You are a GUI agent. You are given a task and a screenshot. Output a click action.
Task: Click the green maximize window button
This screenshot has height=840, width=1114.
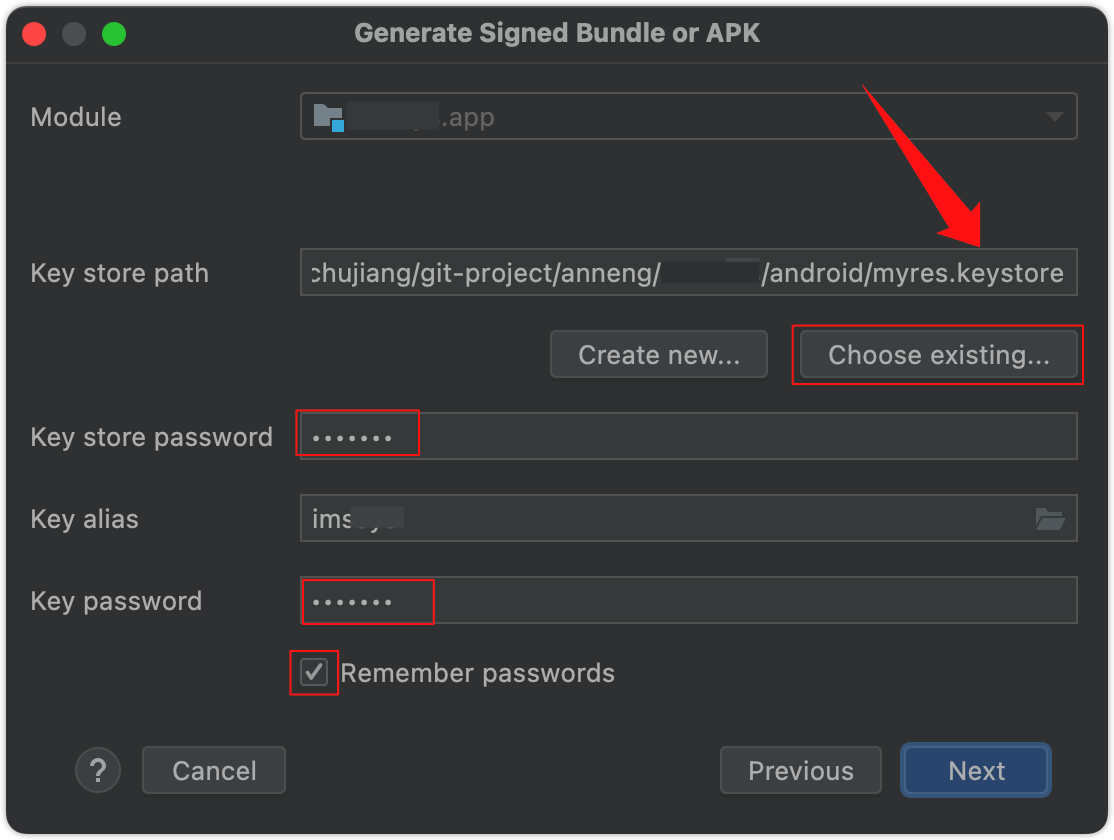click(x=114, y=34)
